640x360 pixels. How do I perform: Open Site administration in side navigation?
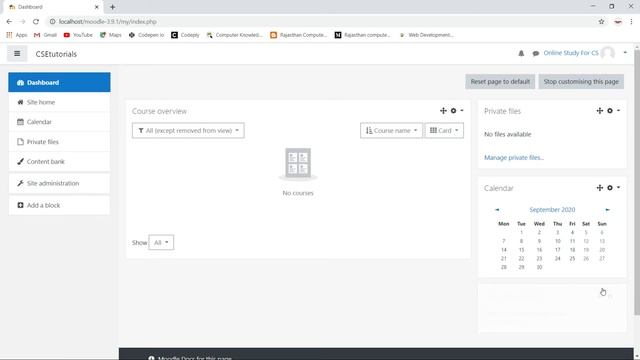coord(59,183)
